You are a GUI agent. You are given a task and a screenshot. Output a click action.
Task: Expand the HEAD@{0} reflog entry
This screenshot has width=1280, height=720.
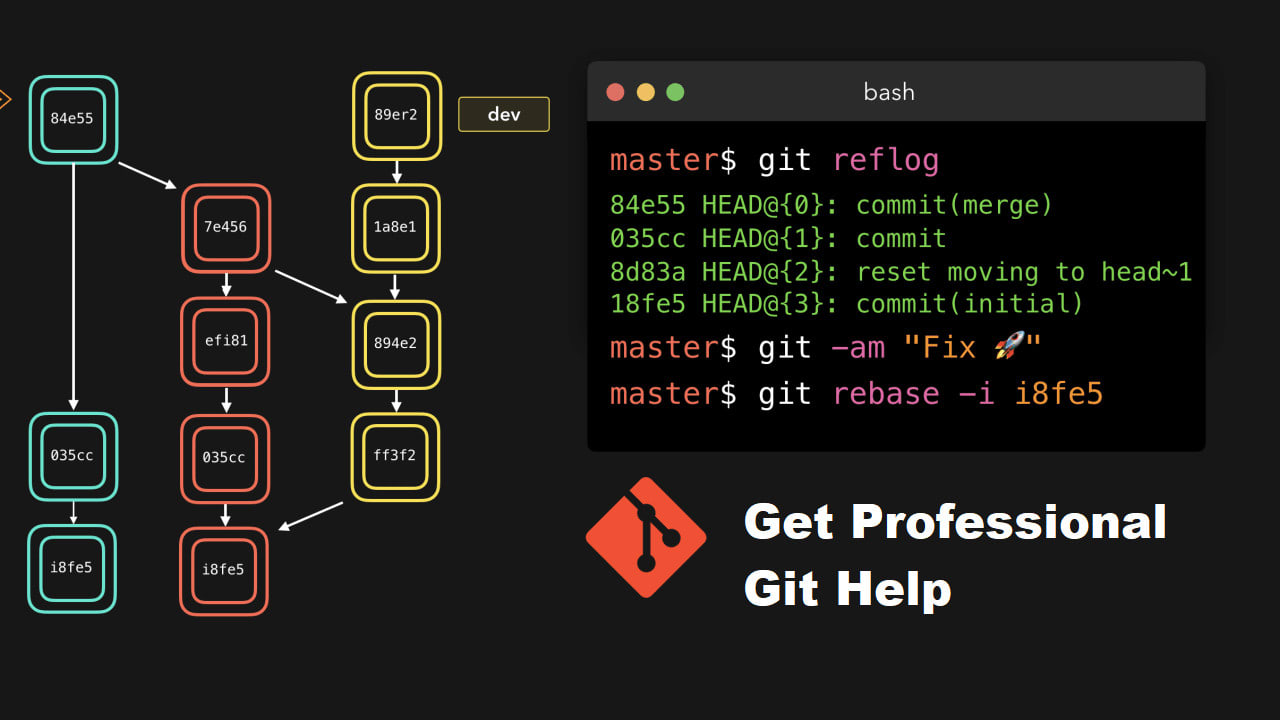(830, 205)
